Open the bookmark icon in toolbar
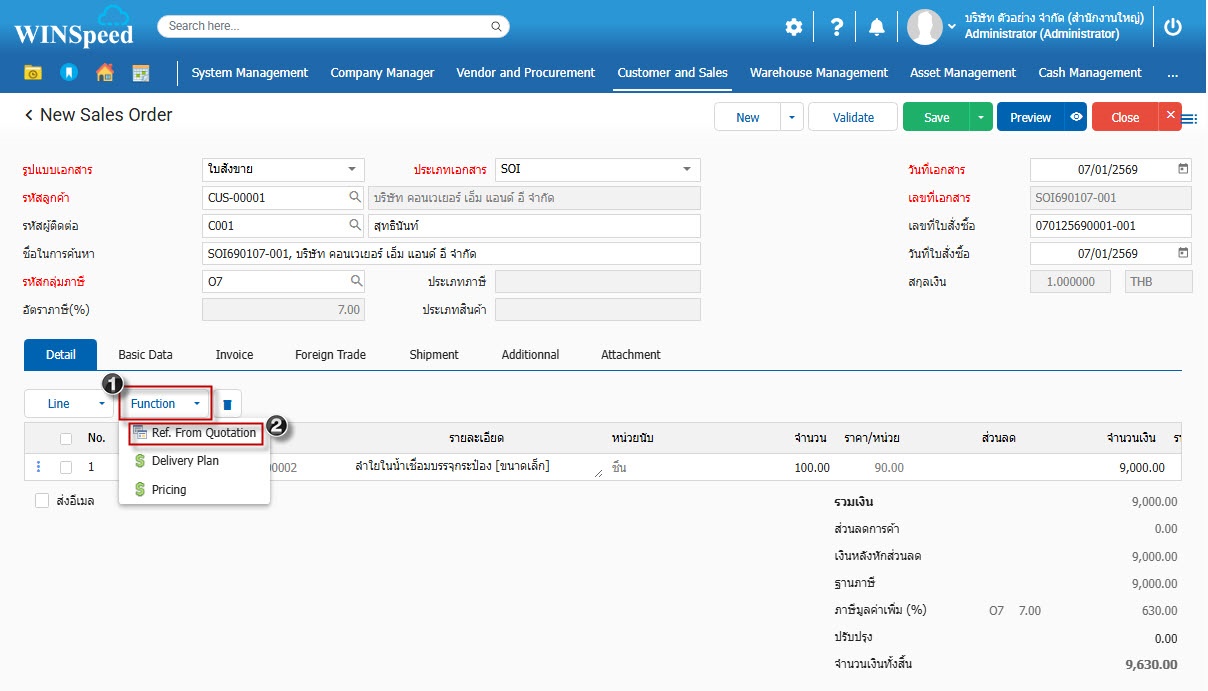1208x691 pixels. [68, 73]
